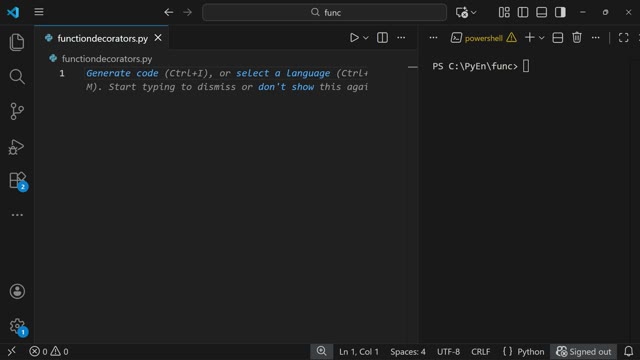Image resolution: width=640 pixels, height=360 pixels.
Task: Open panel views ellipsis left of powershell
Action: [433, 38]
